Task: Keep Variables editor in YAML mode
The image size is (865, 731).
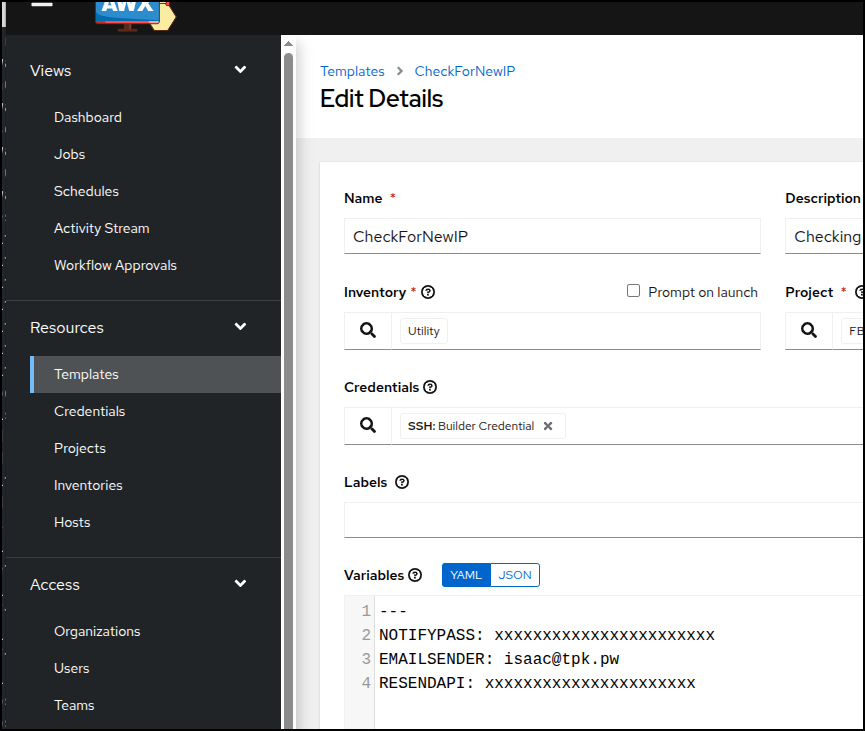Action: pos(465,575)
